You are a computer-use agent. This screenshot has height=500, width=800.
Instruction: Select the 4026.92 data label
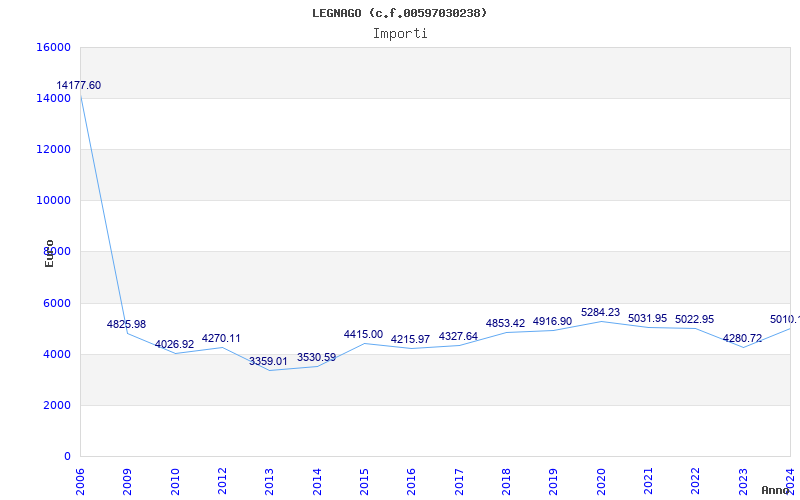click(174, 344)
